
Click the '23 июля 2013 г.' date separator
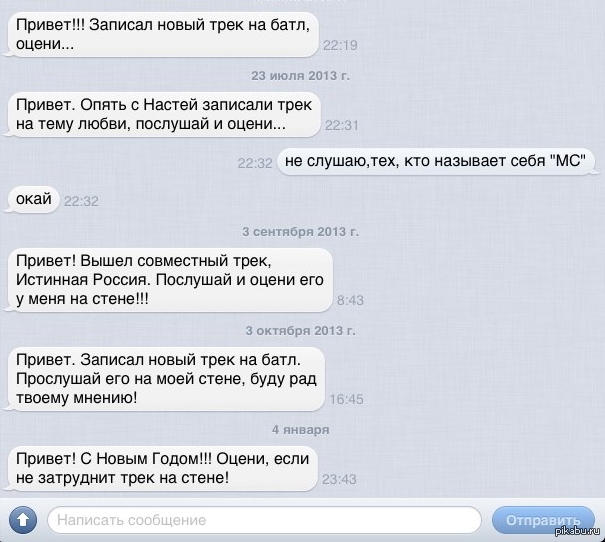301,76
